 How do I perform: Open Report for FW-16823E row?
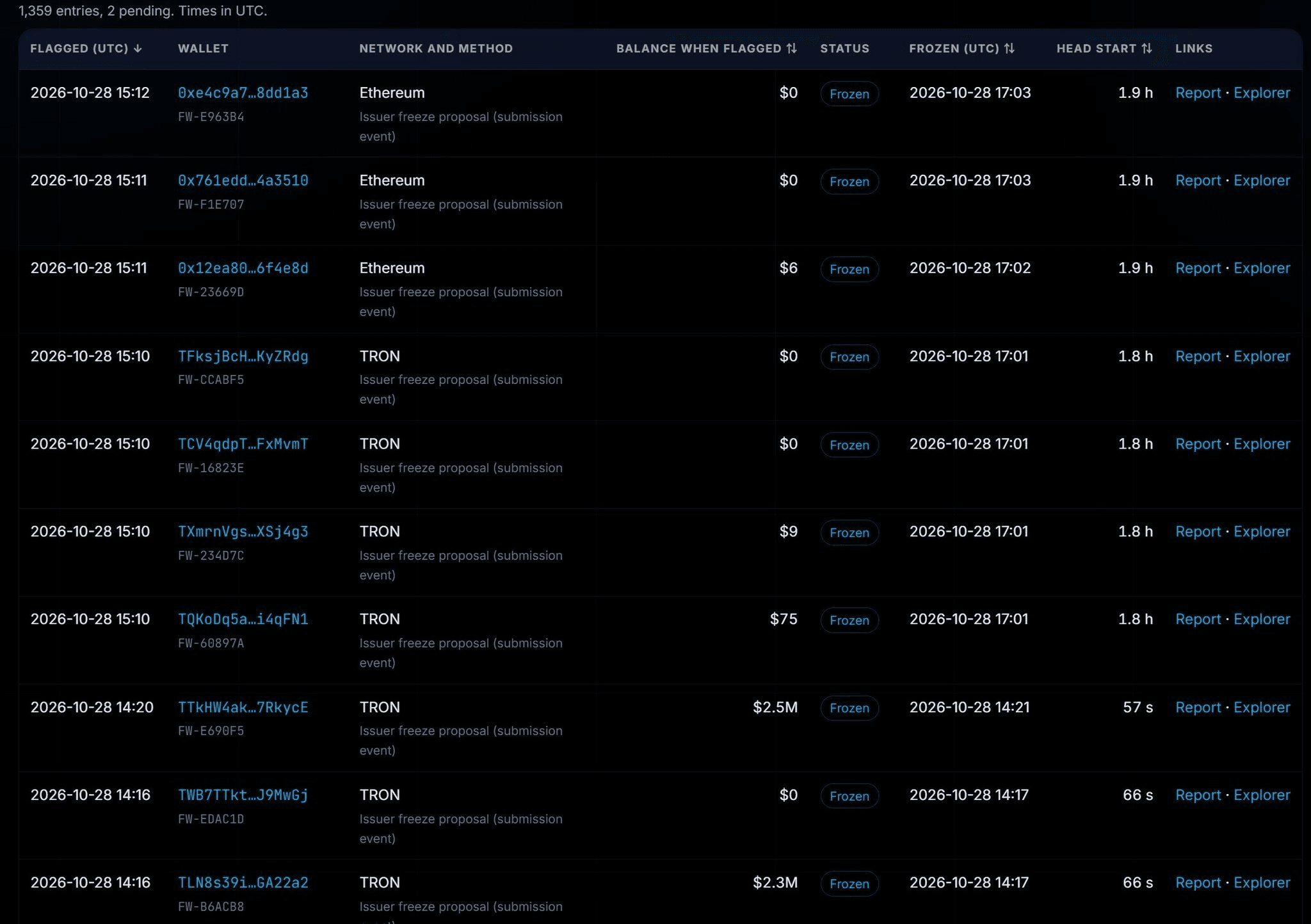[x=1198, y=444]
